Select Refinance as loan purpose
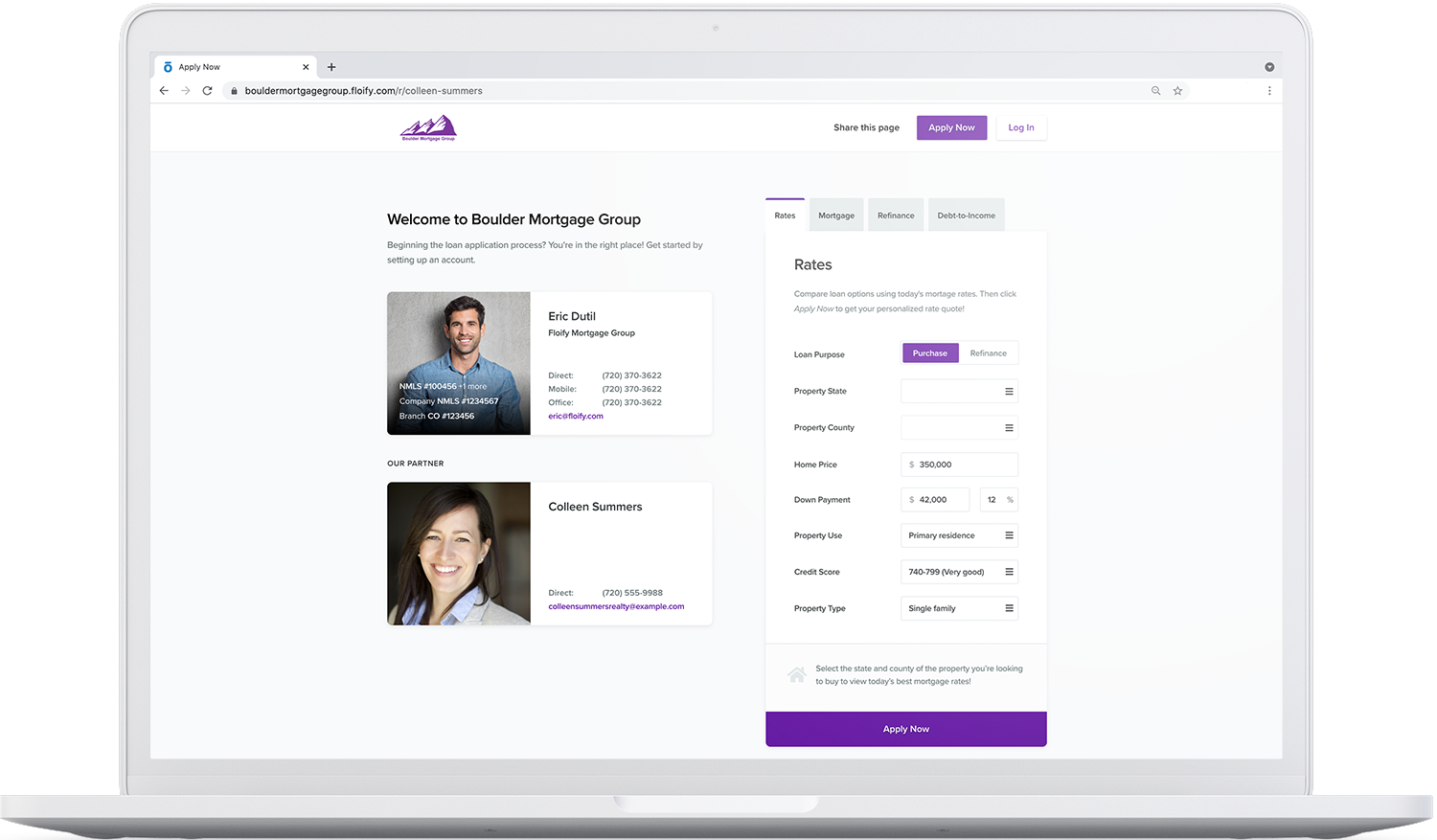 tap(988, 353)
